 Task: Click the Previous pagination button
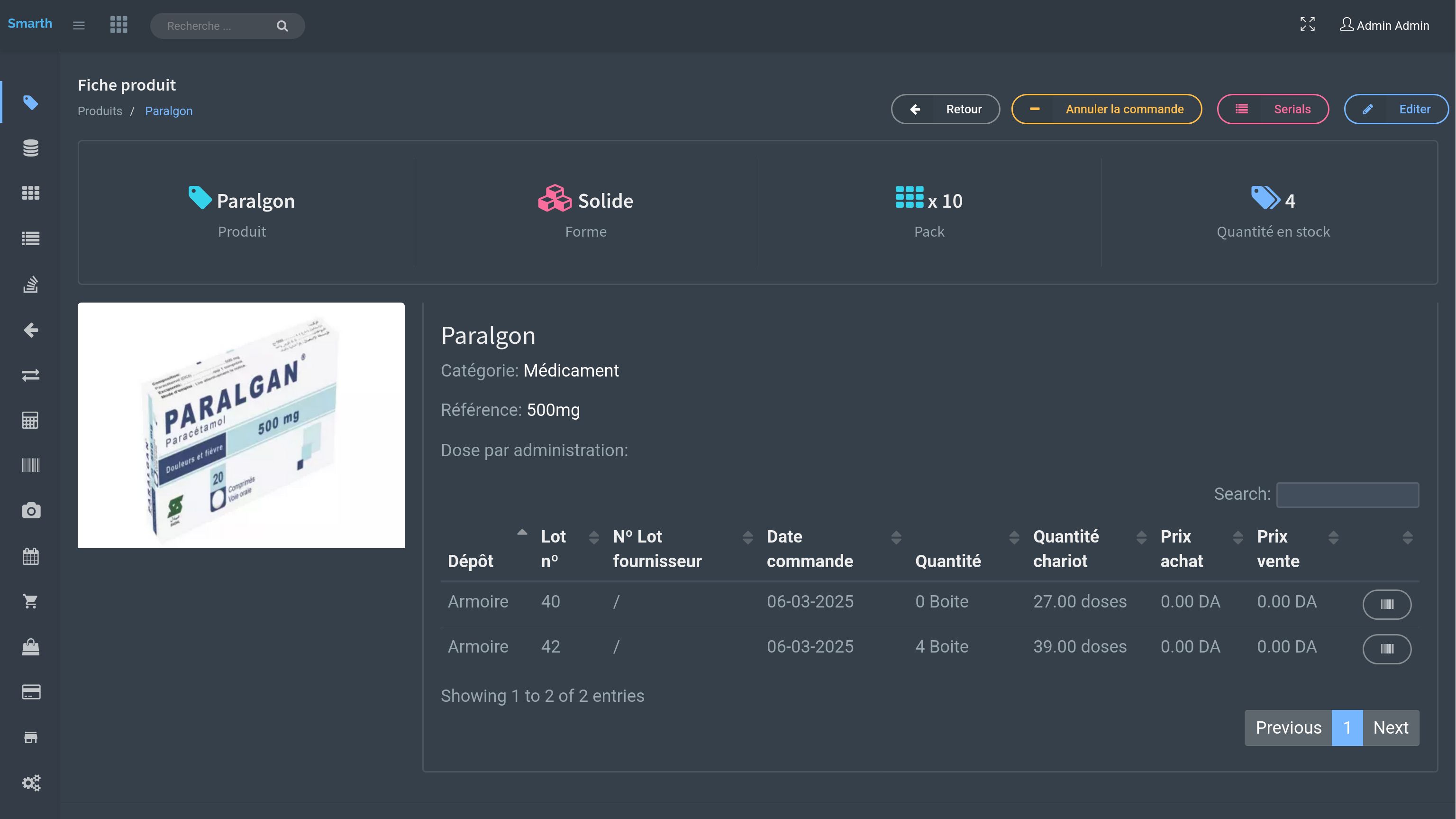1288,727
